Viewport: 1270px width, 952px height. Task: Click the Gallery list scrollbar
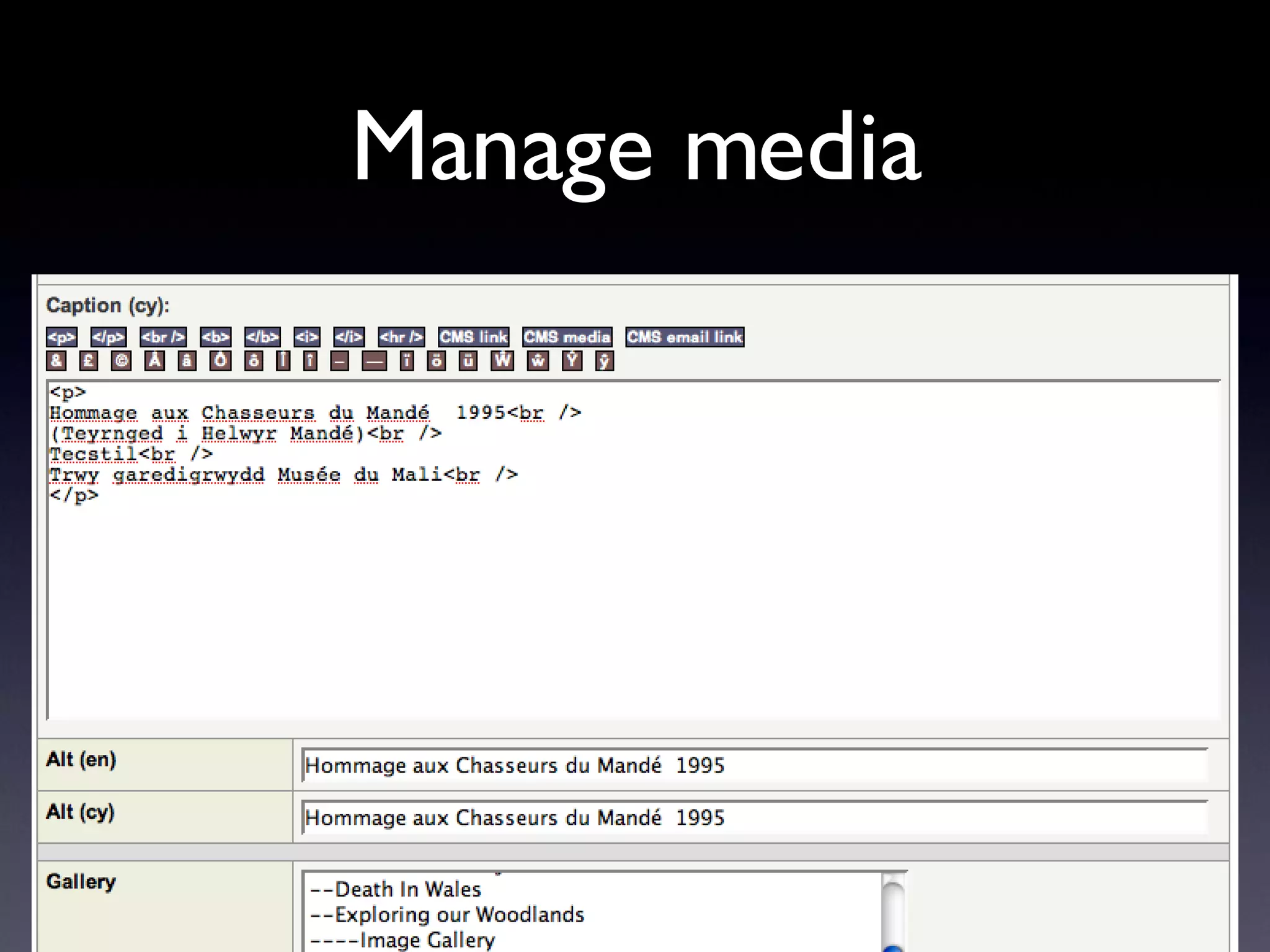[x=894, y=912]
